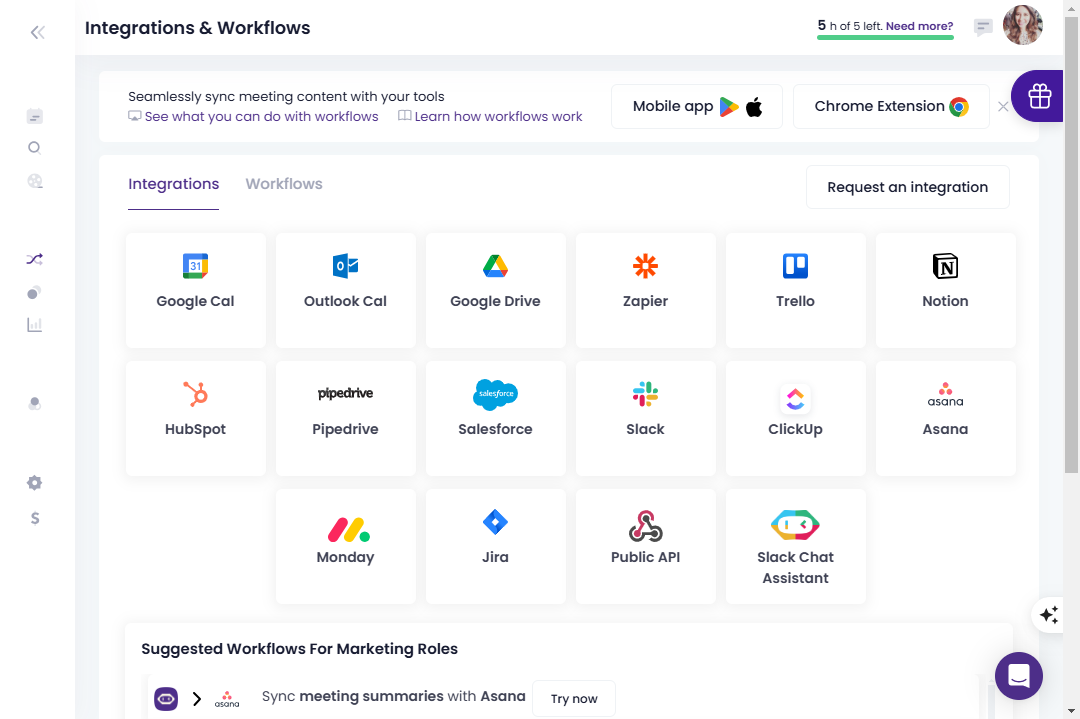Open the Pipedrive integration card
The width and height of the screenshot is (1080, 719).
coord(346,418)
